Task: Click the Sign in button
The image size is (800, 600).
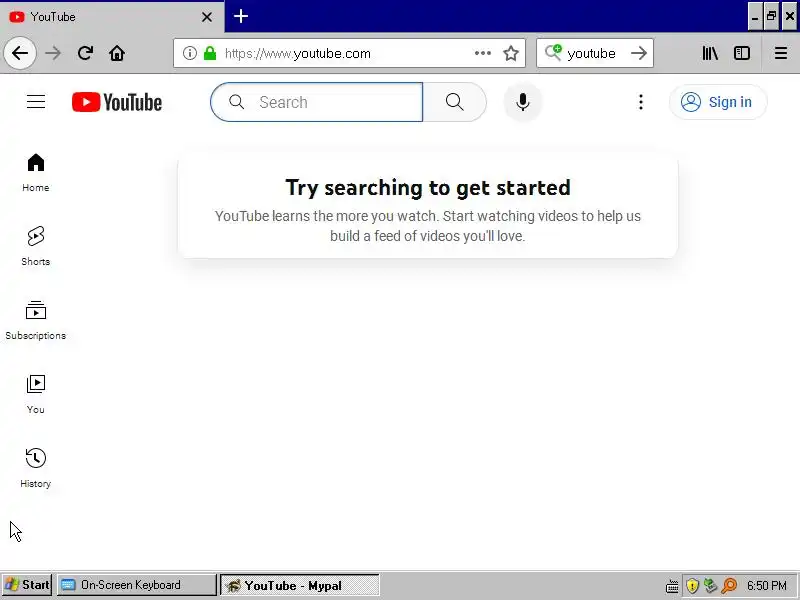Action: [x=718, y=102]
